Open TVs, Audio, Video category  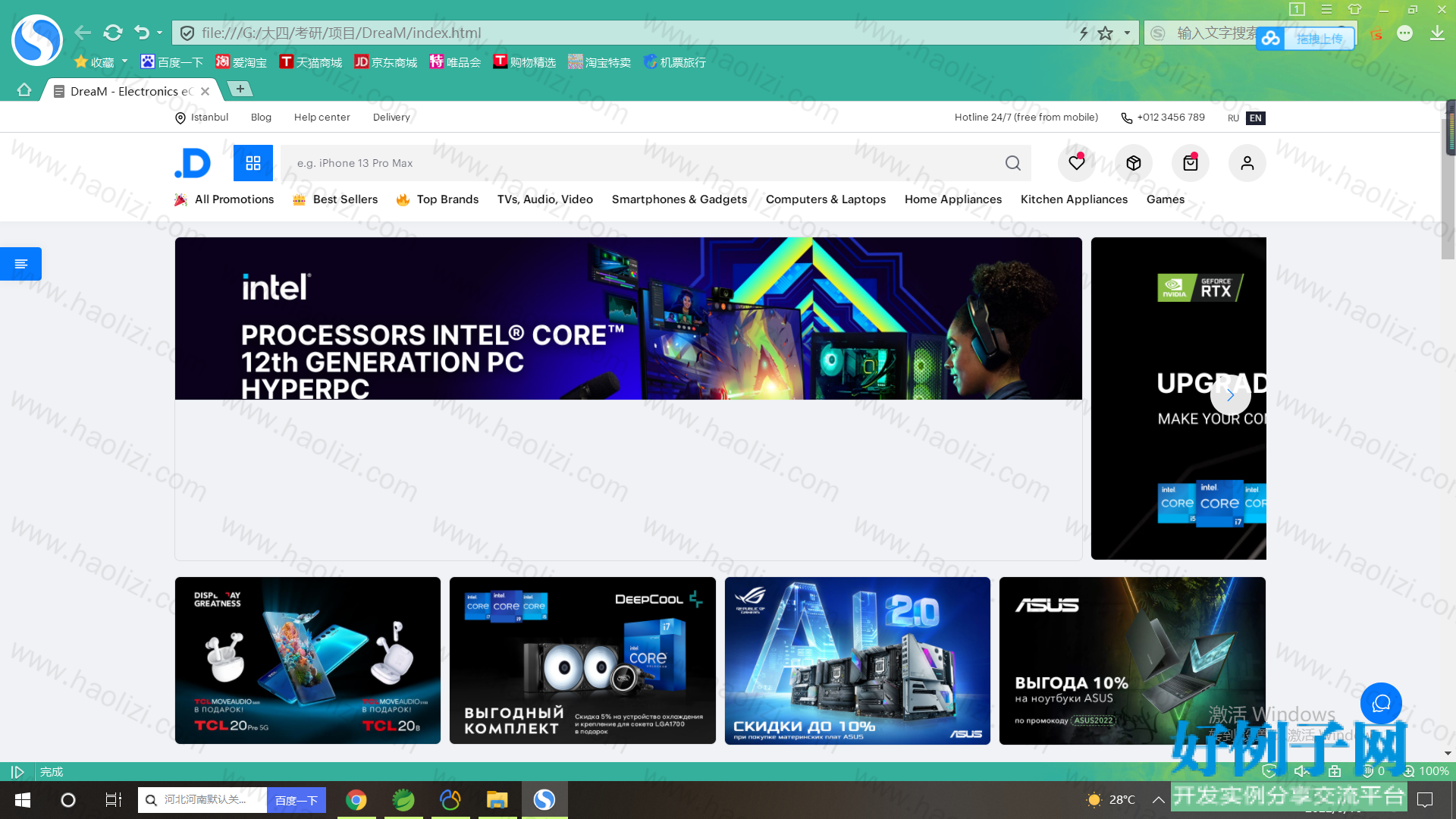coord(545,199)
